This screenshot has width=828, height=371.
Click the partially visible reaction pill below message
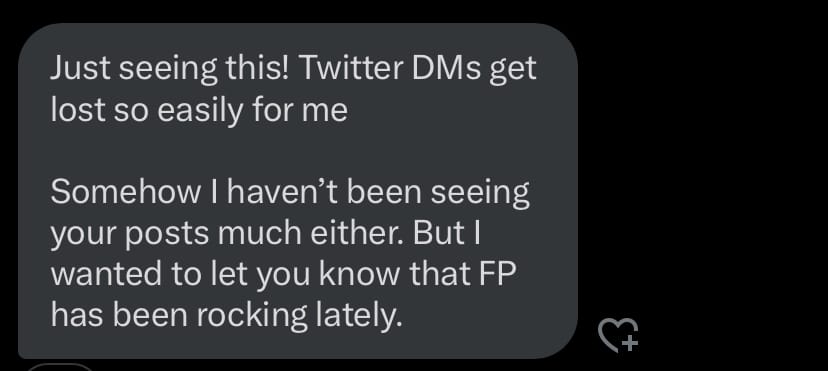(59, 367)
